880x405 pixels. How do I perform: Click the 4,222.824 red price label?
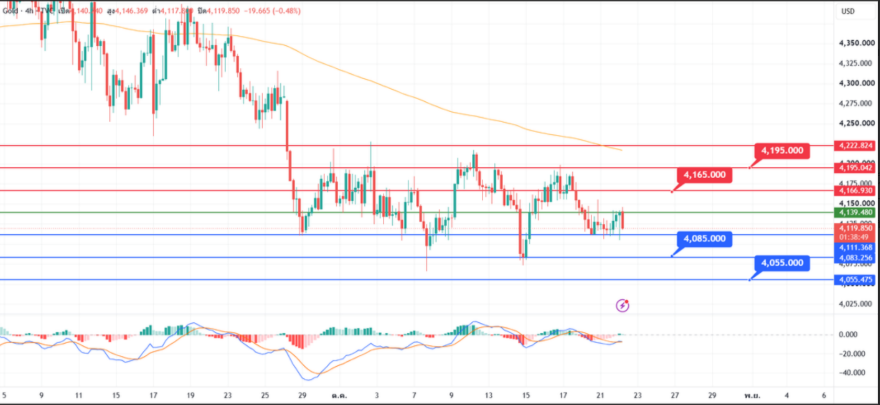point(854,146)
